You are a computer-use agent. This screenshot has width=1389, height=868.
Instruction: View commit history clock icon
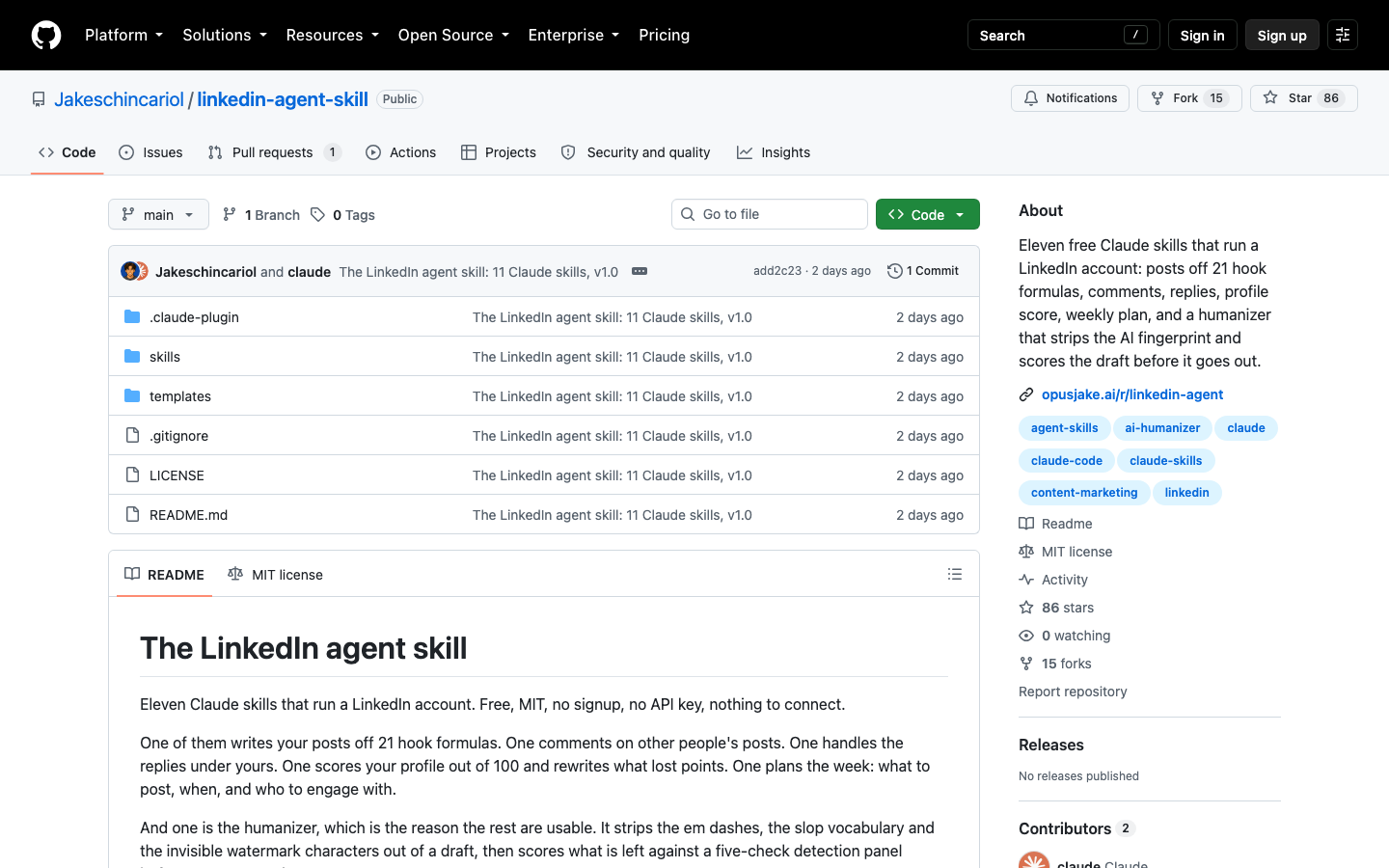[x=895, y=271]
